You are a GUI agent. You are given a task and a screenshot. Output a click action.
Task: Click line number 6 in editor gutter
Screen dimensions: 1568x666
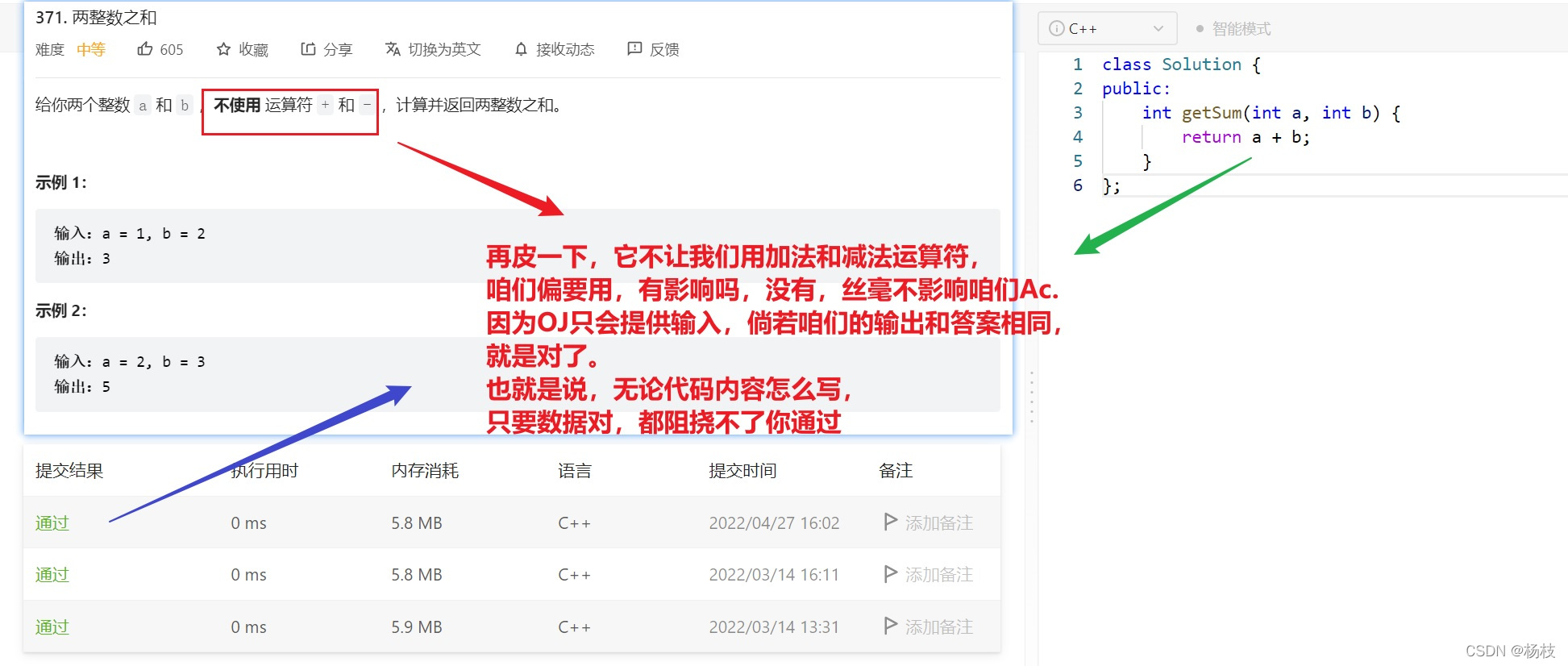coord(1078,185)
